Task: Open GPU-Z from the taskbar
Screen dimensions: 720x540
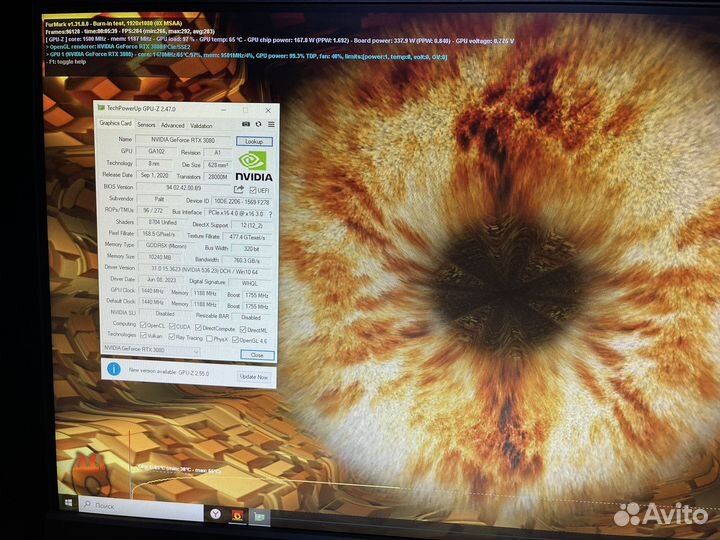Action: coord(259,517)
